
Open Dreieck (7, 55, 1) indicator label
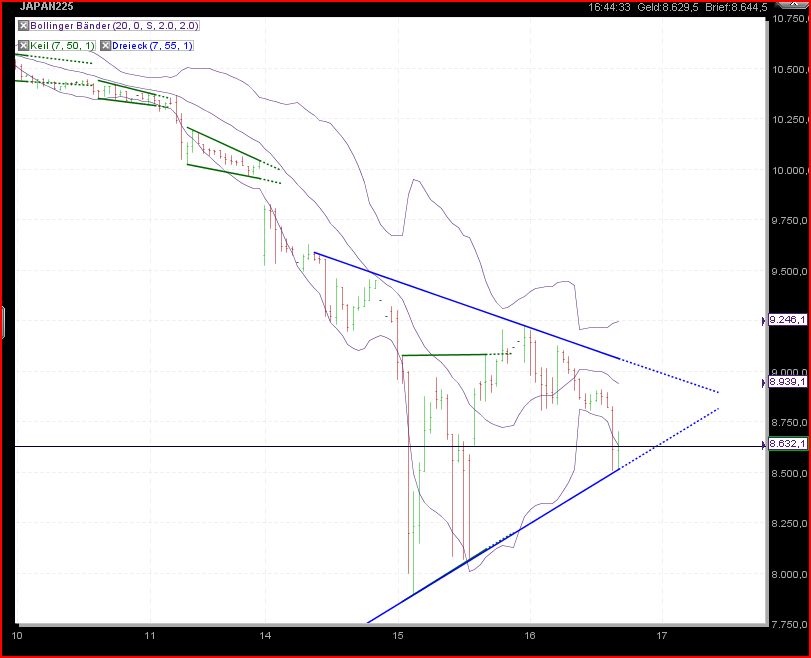pos(152,46)
